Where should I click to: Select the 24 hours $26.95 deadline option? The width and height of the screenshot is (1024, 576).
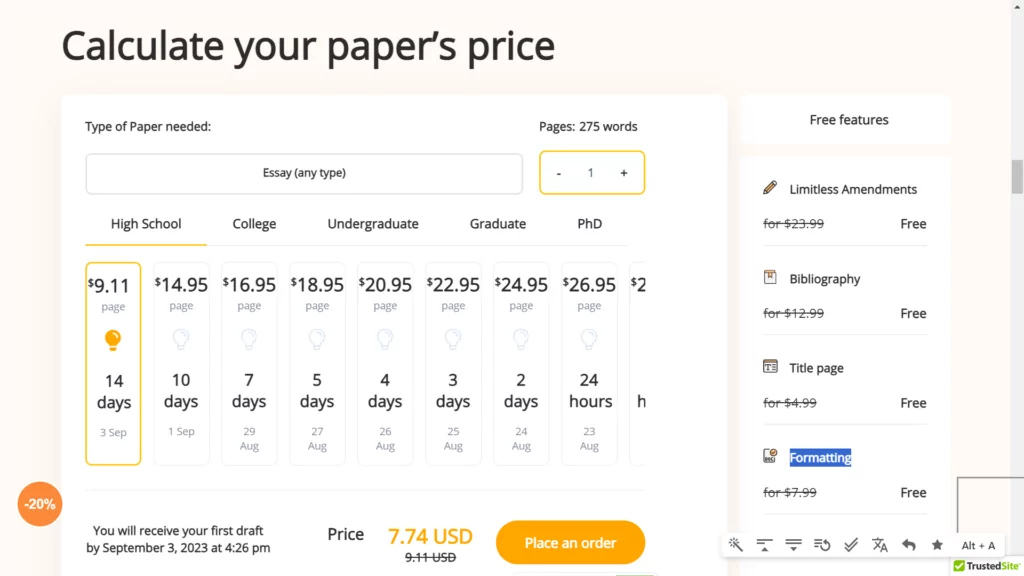coord(589,364)
